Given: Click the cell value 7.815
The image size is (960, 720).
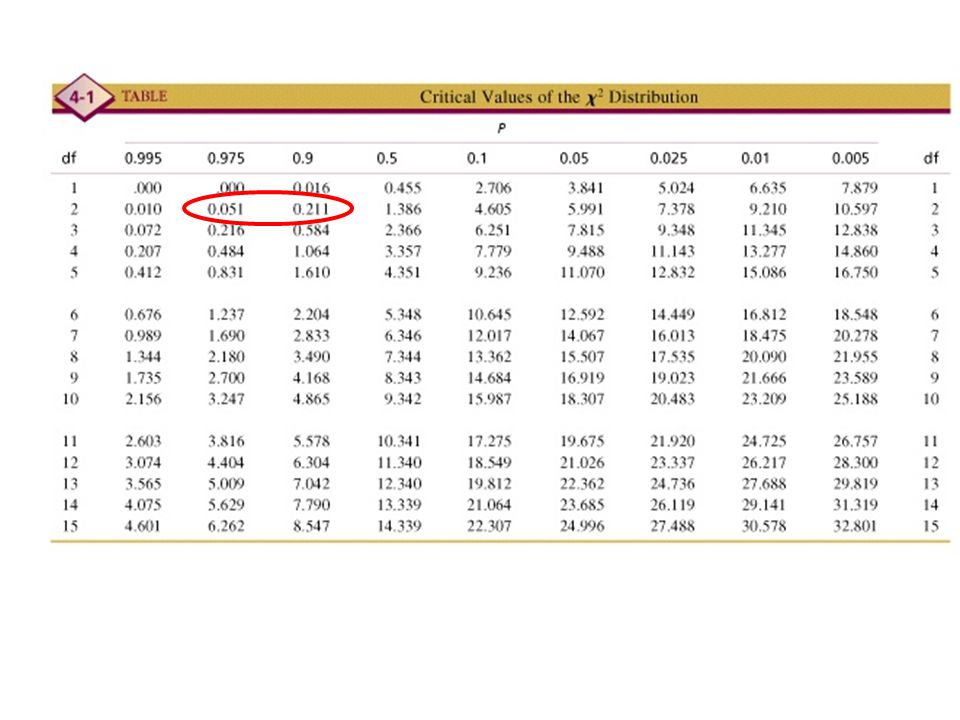Looking at the screenshot, I should coord(585,230).
